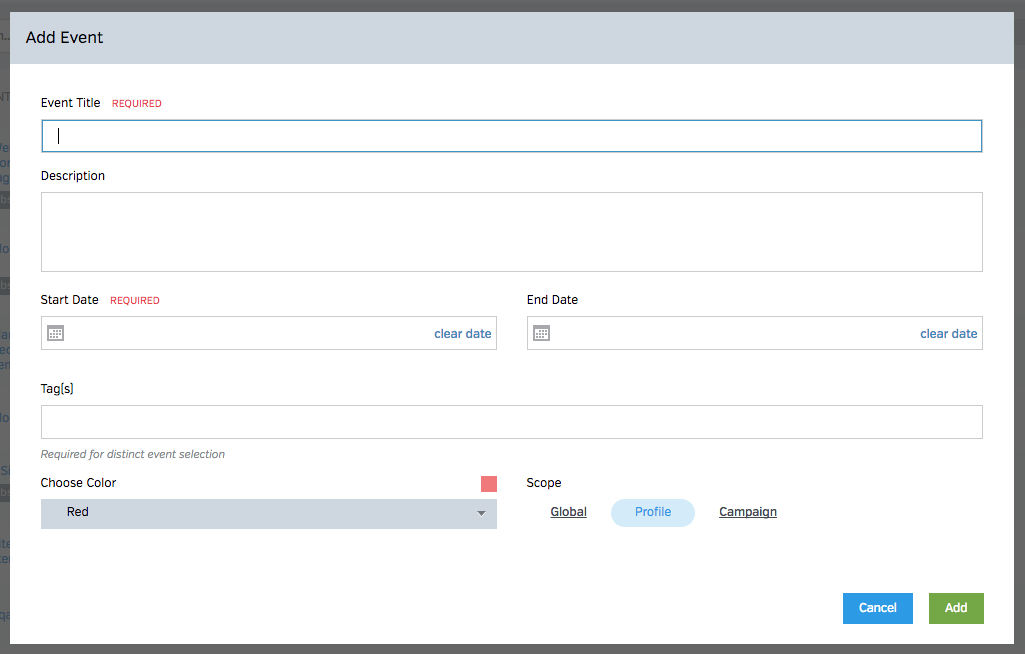Switch Scope to Campaign

coord(747,512)
